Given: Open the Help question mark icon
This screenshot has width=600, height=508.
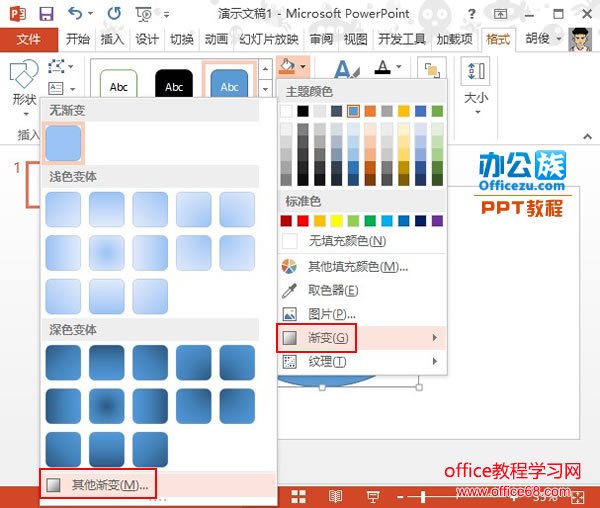Looking at the screenshot, I should [472, 15].
